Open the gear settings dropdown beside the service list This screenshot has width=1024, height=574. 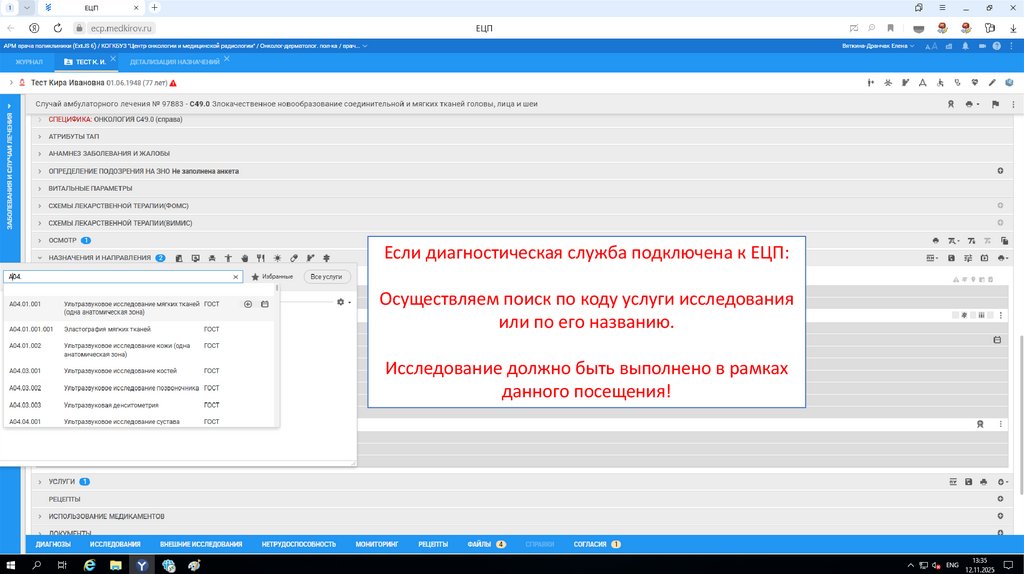pyautogui.click(x=343, y=302)
